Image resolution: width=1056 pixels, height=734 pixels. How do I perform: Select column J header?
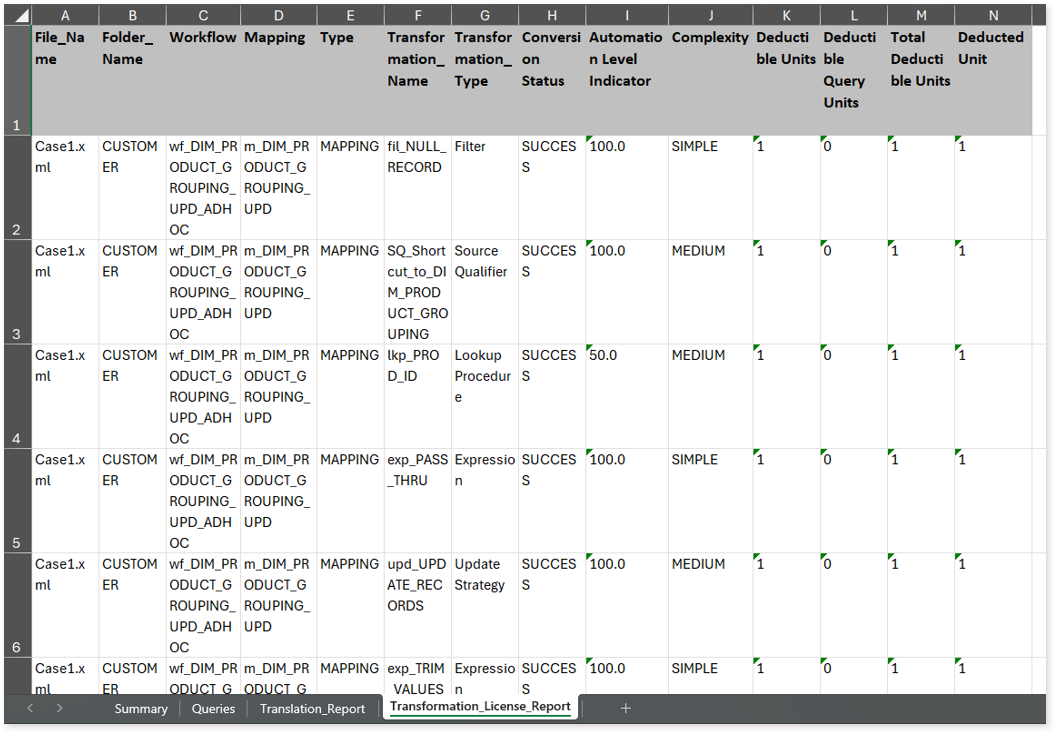[711, 15]
